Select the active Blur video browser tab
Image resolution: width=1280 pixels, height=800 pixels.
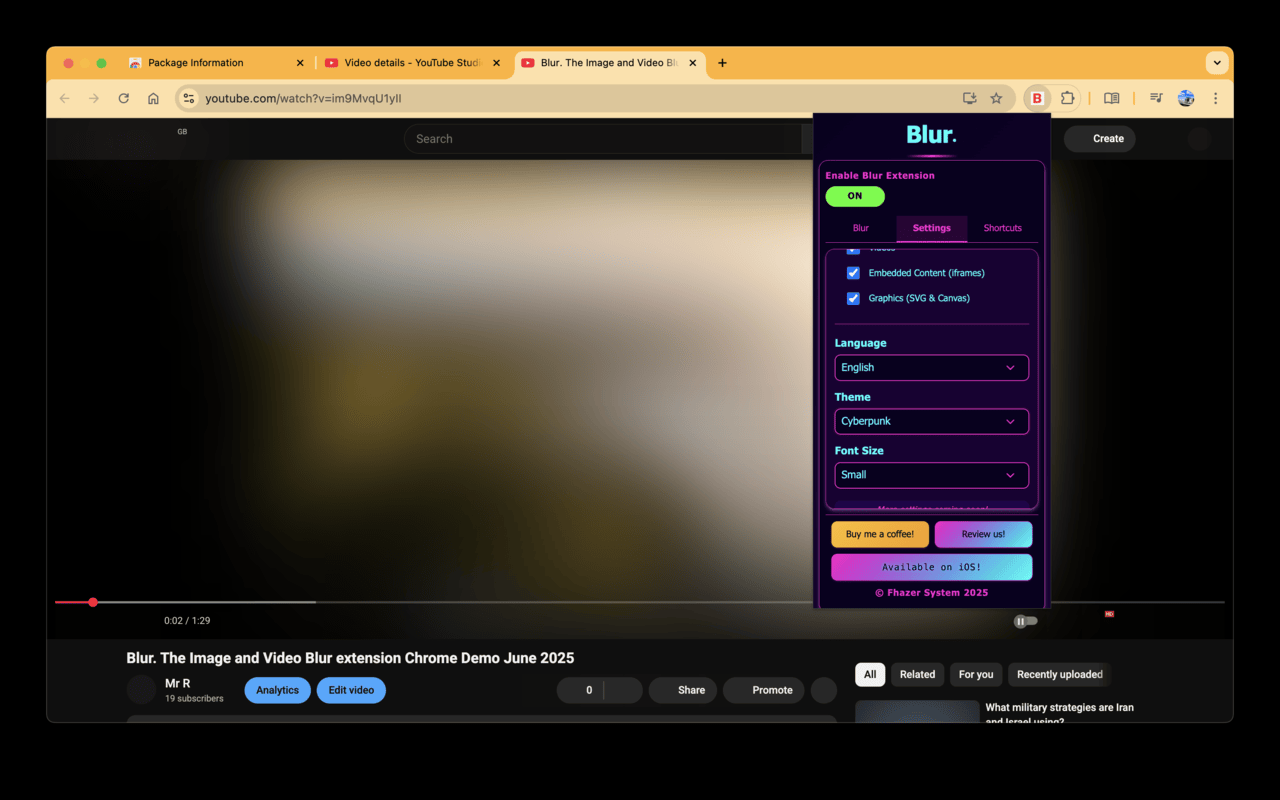[609, 63]
